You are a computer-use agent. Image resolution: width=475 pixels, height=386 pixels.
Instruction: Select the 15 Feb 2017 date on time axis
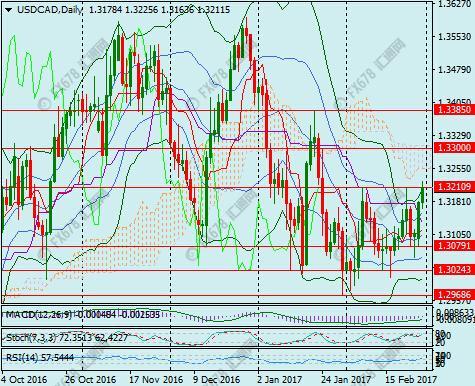coord(411,380)
